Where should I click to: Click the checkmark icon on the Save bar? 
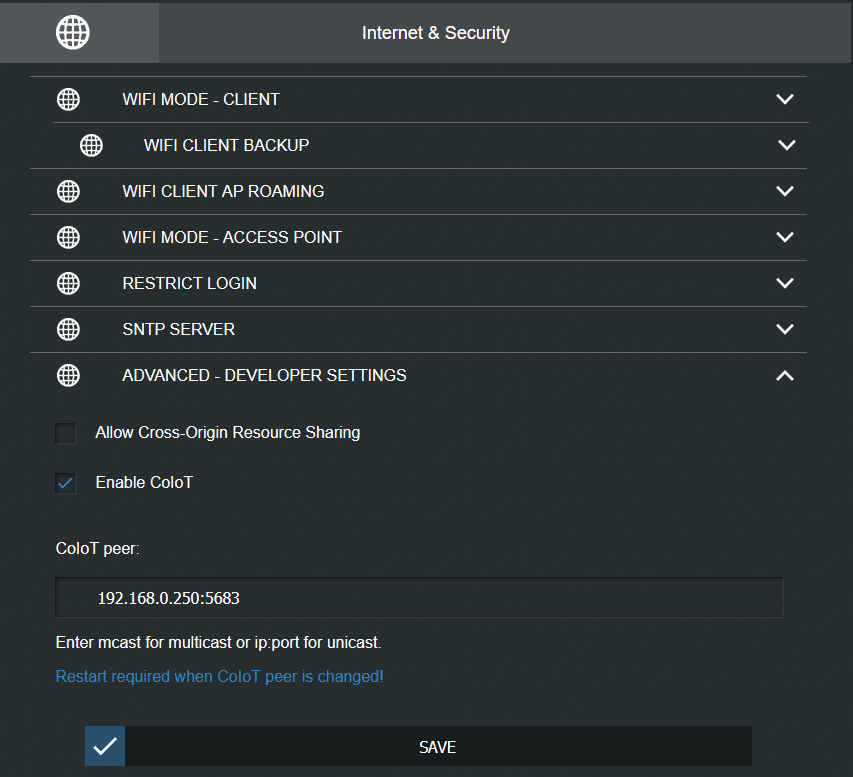(105, 746)
